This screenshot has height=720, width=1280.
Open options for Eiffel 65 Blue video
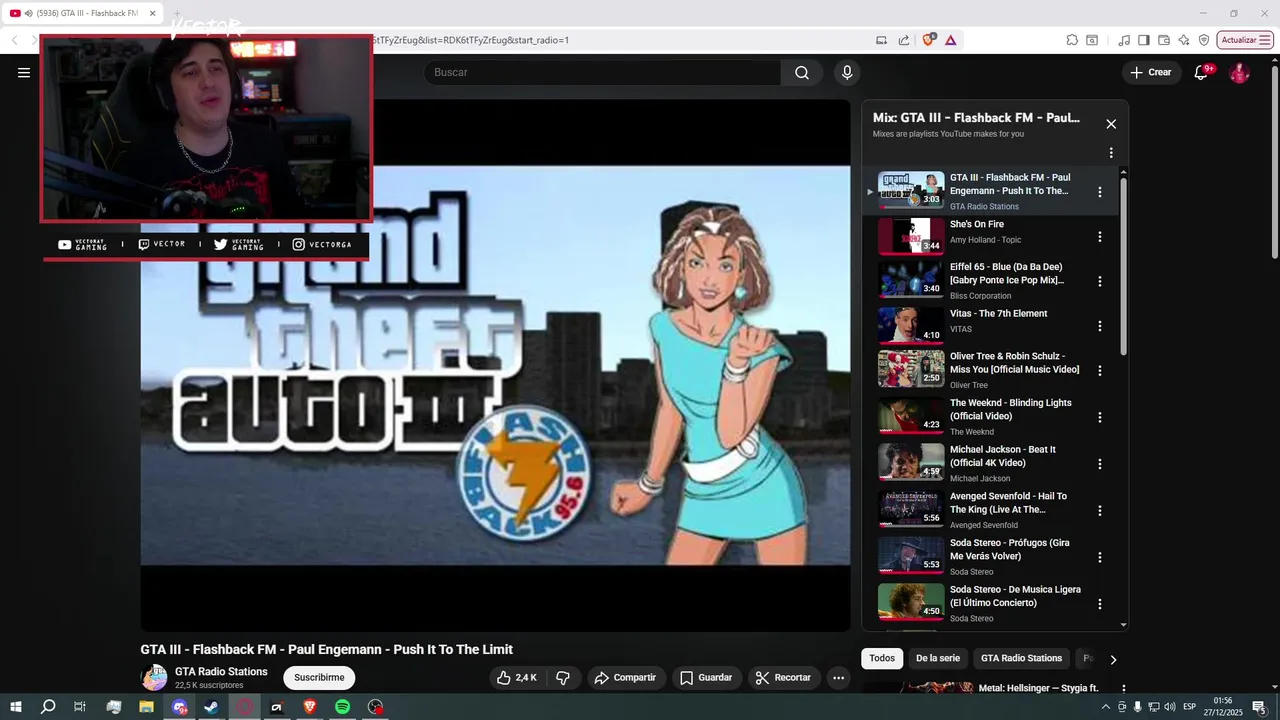1100,281
